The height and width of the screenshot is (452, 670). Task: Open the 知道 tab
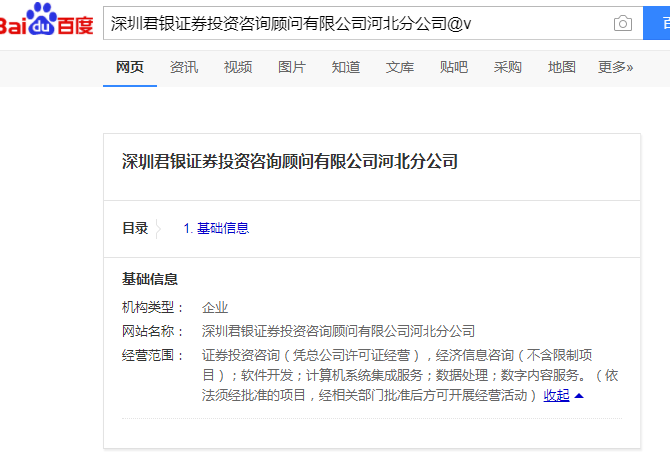tap(346, 68)
